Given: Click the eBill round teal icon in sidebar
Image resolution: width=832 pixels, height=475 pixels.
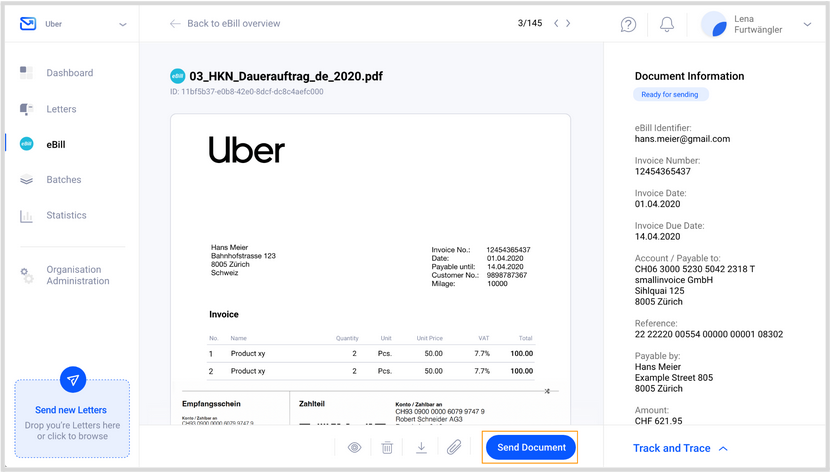Looking at the screenshot, I should pyautogui.click(x=26, y=144).
